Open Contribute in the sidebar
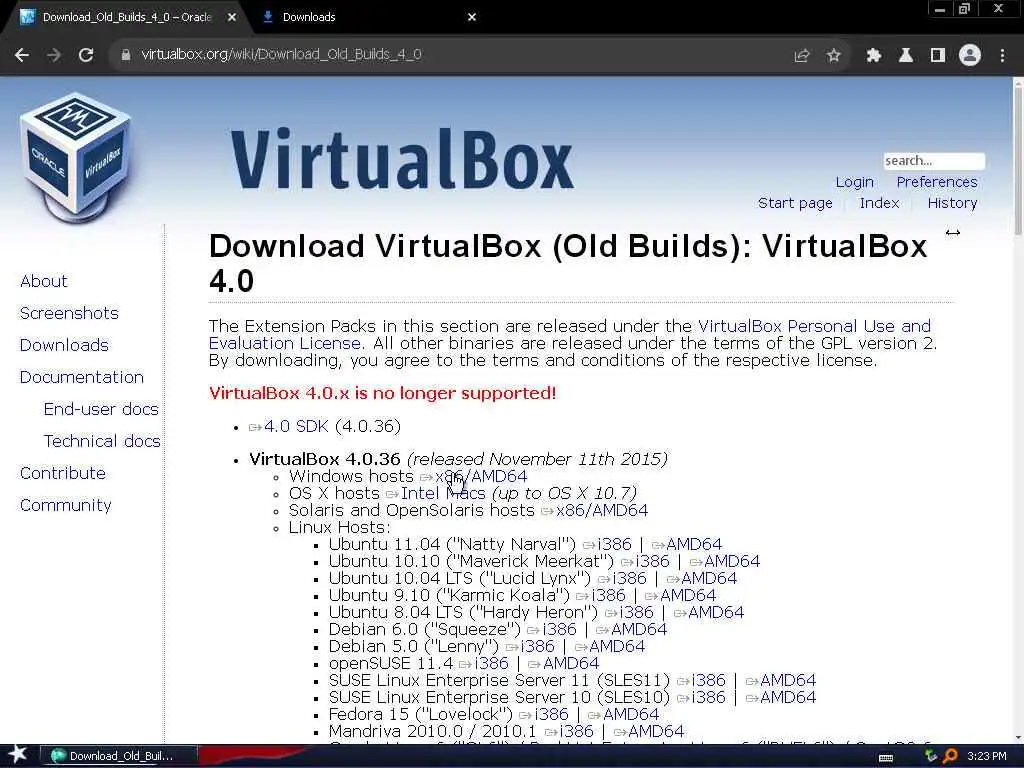 pos(63,473)
